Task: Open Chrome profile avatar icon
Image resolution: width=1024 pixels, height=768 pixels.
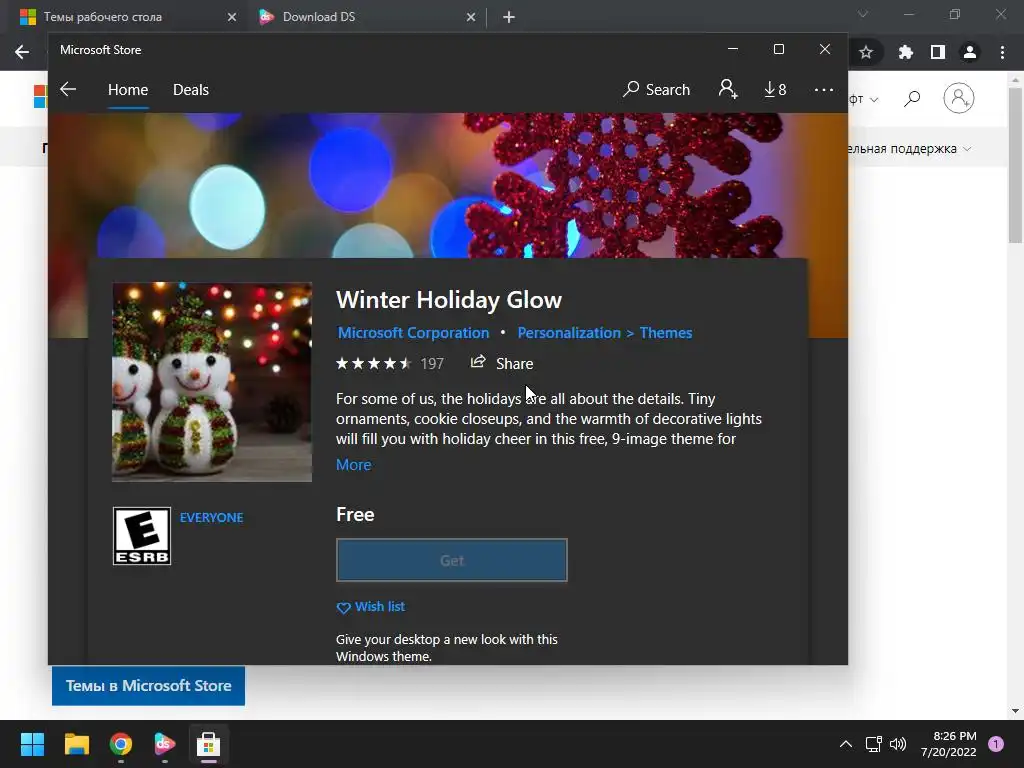Action: click(x=970, y=52)
